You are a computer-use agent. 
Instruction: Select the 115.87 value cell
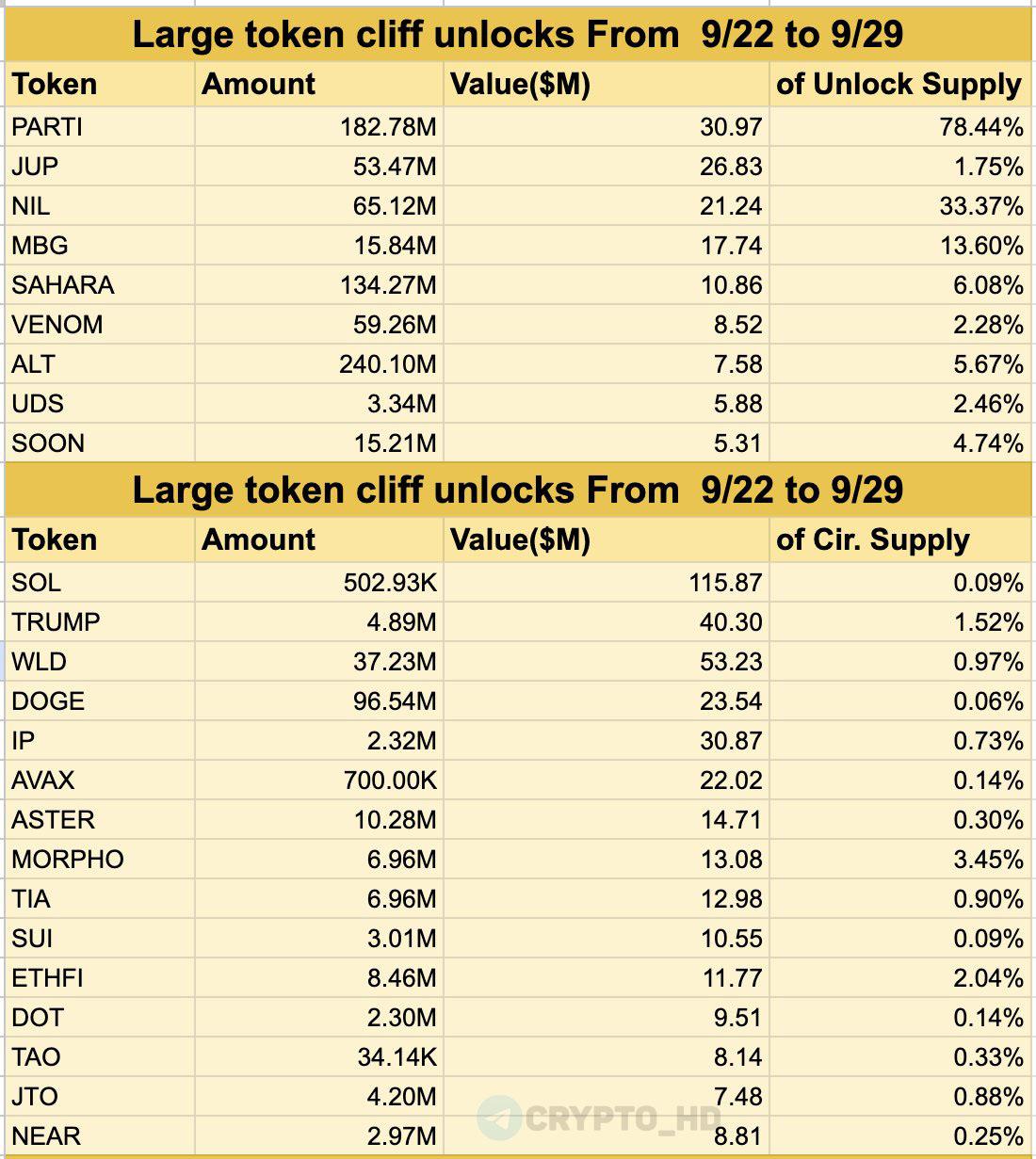[x=607, y=582]
